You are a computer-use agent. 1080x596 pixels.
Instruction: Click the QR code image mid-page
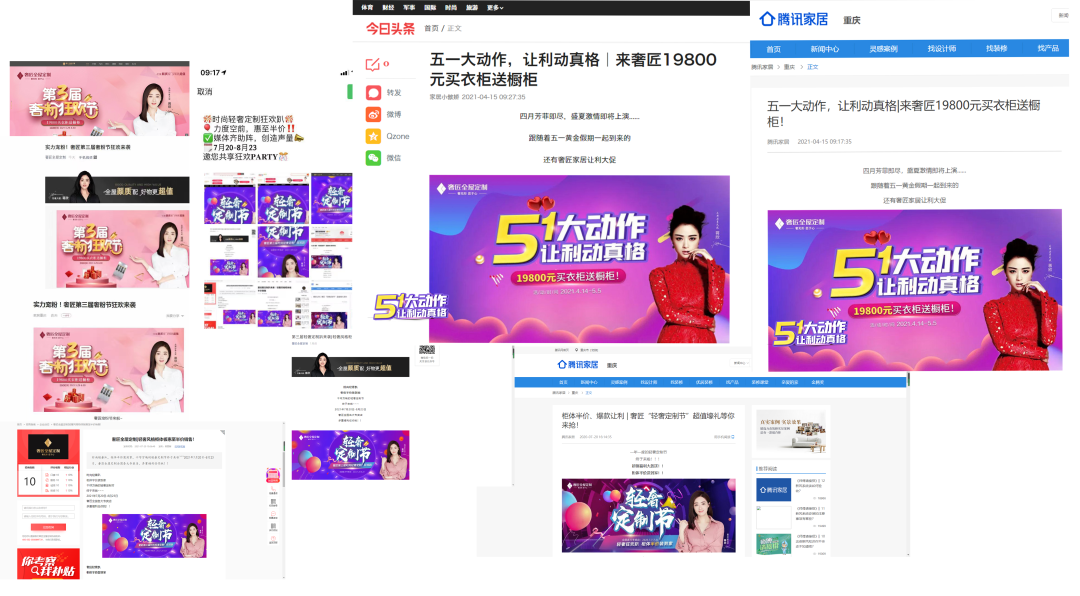[427, 351]
